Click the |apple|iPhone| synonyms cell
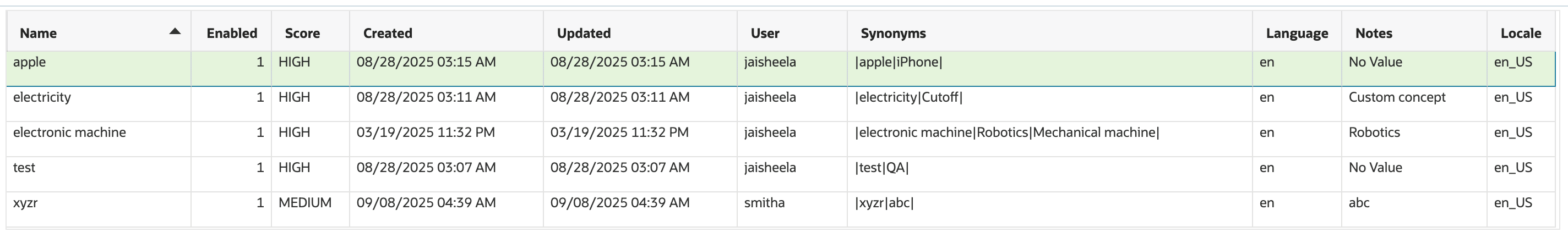 [1049, 68]
